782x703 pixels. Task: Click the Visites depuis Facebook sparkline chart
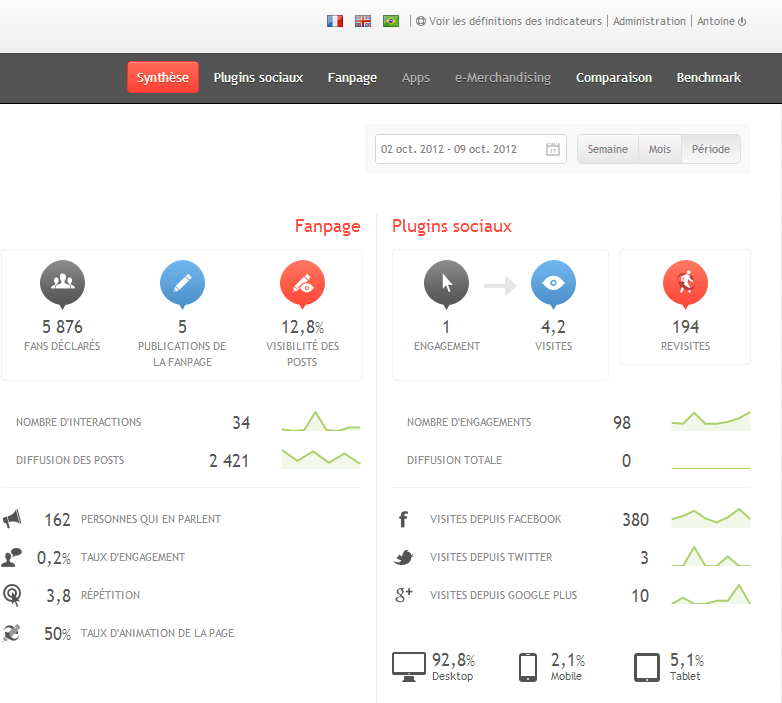pyautogui.click(x=710, y=518)
